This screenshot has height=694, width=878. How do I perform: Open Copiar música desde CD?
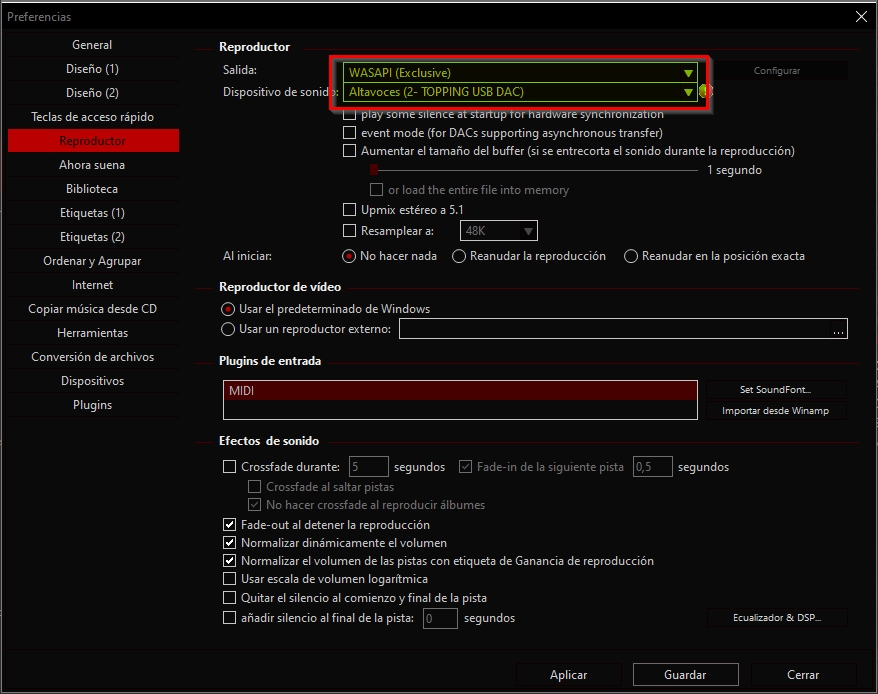(92, 309)
